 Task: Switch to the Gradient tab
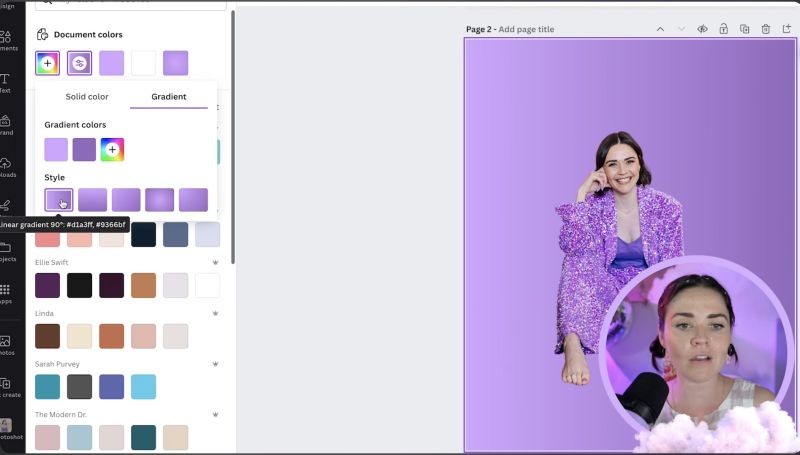pos(168,96)
